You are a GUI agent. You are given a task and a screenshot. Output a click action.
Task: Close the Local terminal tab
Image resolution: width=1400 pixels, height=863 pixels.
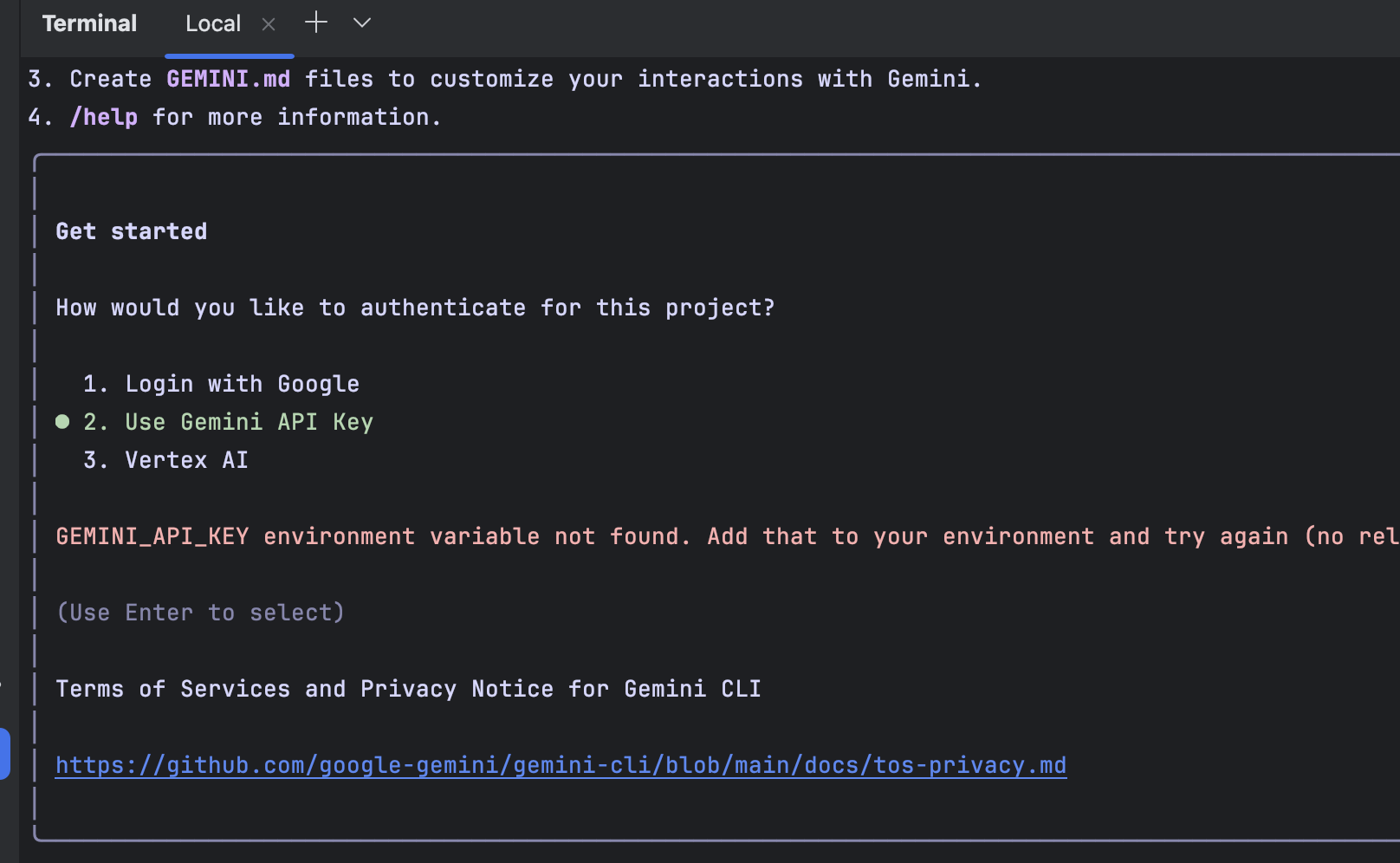click(269, 24)
